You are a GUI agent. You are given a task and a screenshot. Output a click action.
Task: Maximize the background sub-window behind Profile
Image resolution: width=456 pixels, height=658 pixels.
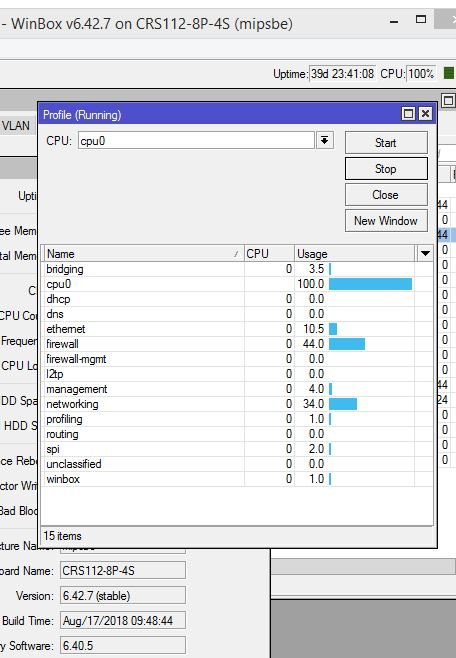click(x=448, y=100)
